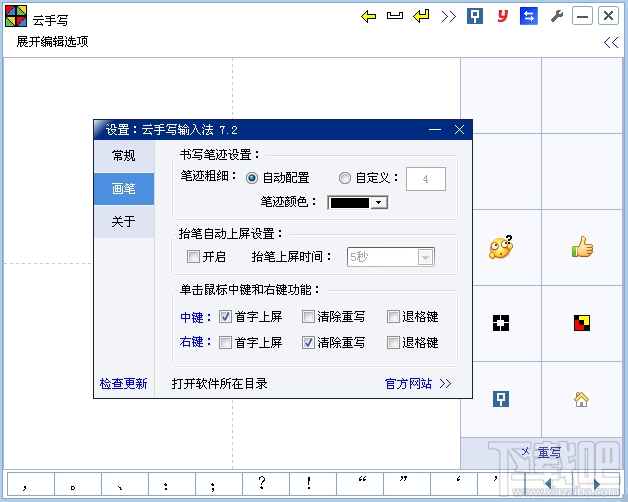
Task: Click the 云手写 colorful app logo
Action: coord(16,16)
